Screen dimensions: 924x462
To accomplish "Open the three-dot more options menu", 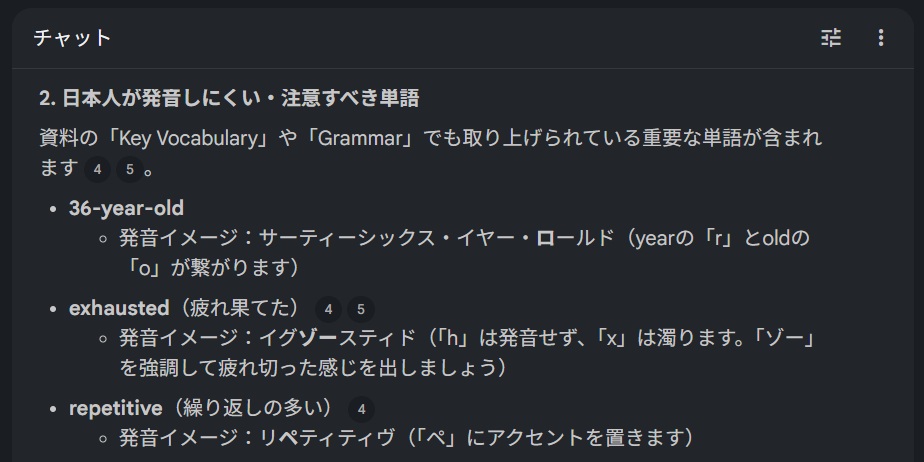I will pos(881,38).
